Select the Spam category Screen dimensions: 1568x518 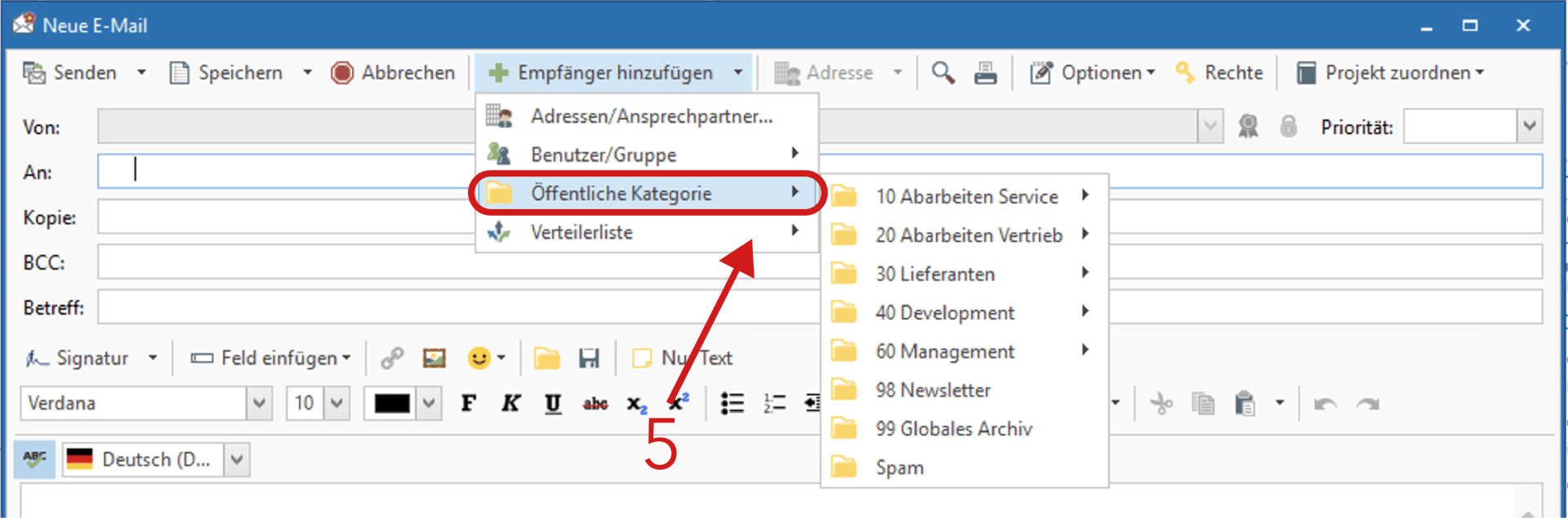pyautogui.click(x=964, y=467)
